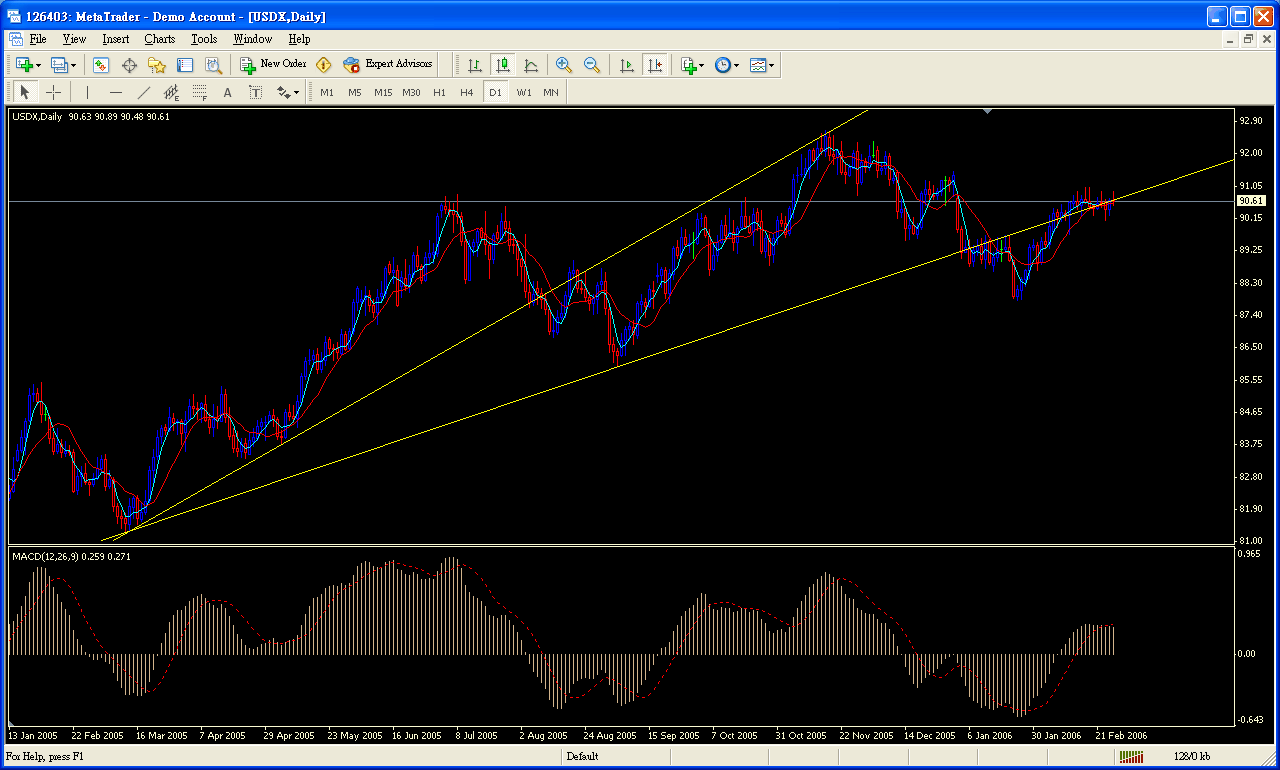Open the Navigator folder-star icon
This screenshot has height=770, width=1280.
tap(157, 65)
